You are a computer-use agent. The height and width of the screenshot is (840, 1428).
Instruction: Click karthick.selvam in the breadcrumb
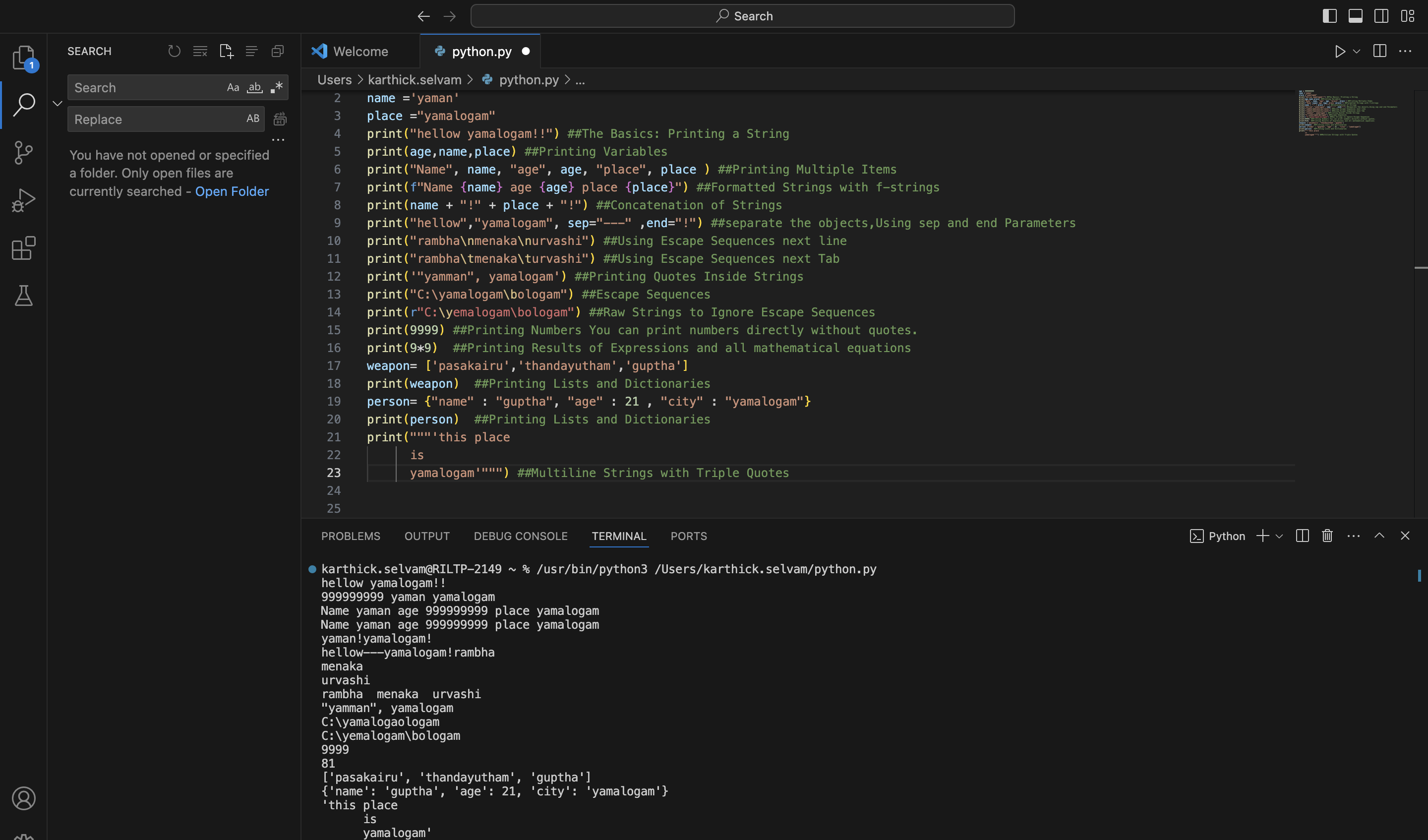414,80
